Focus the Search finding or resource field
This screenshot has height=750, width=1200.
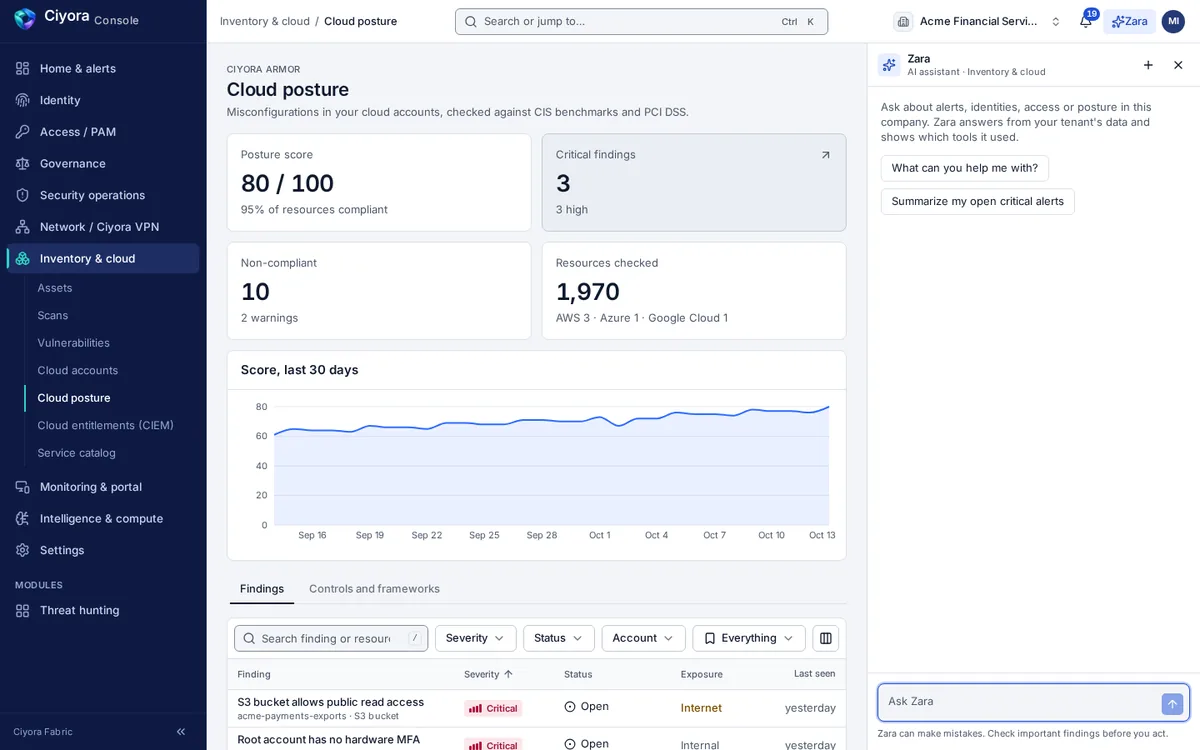[331, 638]
